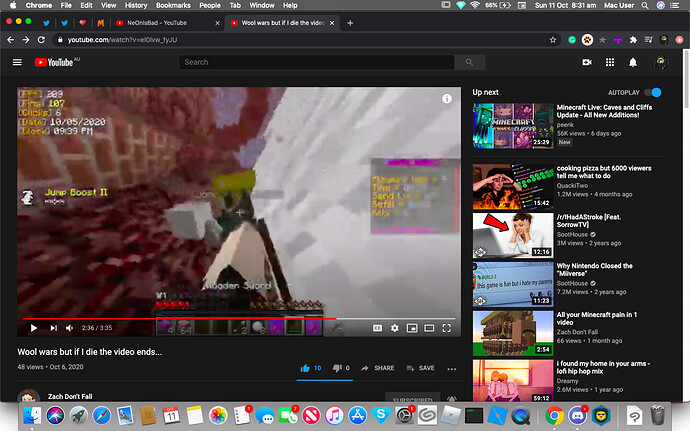Open the player settings gear
690x431 pixels.
pyautogui.click(x=395, y=328)
